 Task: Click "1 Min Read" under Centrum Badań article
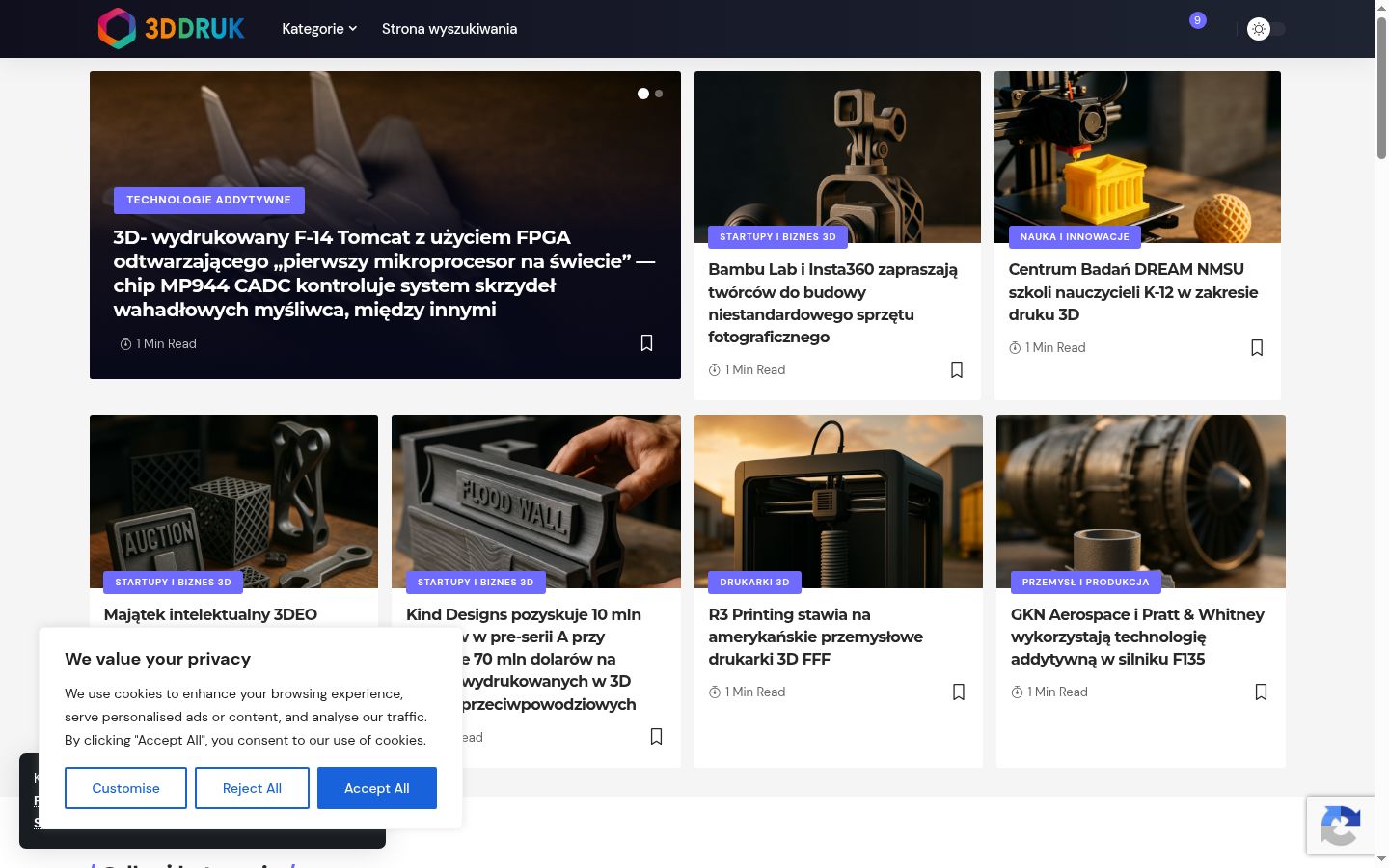[x=1055, y=348]
